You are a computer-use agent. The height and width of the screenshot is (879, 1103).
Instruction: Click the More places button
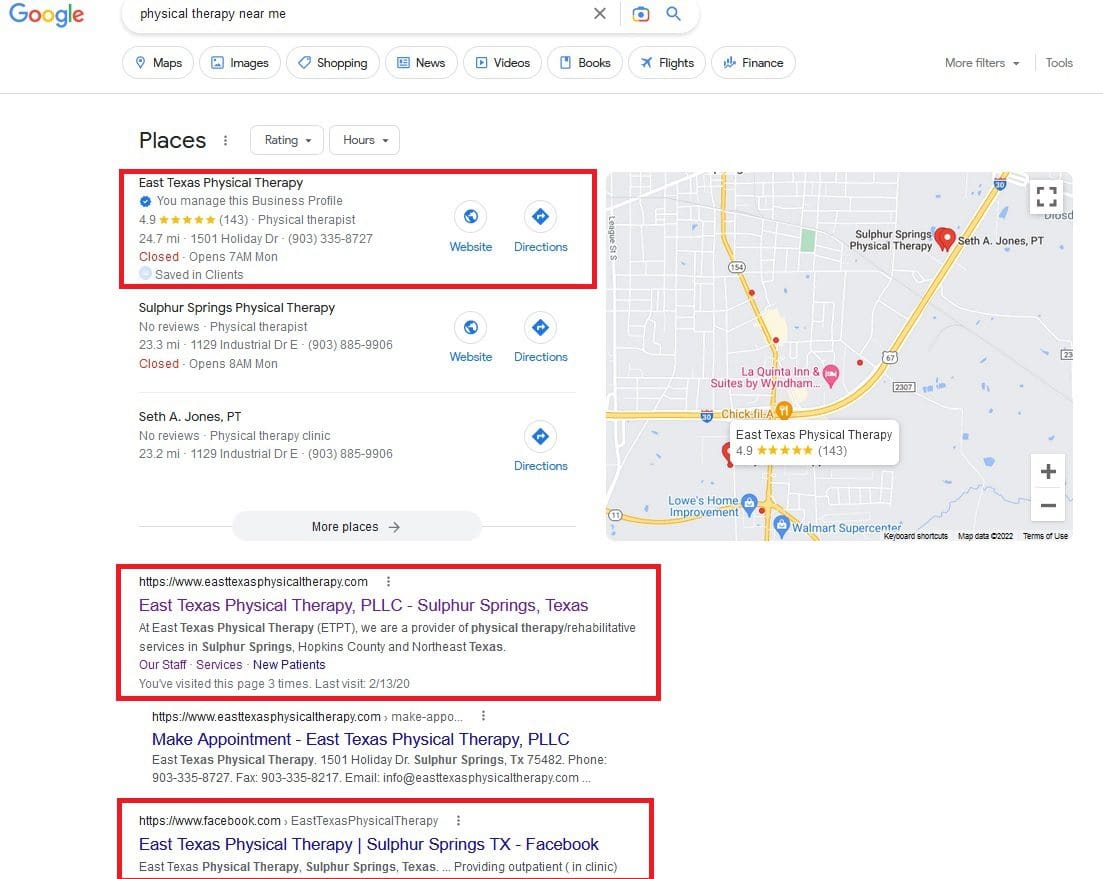click(x=357, y=527)
